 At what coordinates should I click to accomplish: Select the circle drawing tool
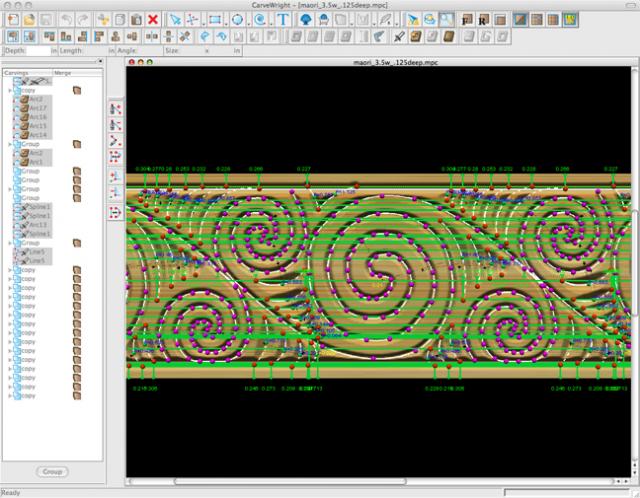[237, 19]
